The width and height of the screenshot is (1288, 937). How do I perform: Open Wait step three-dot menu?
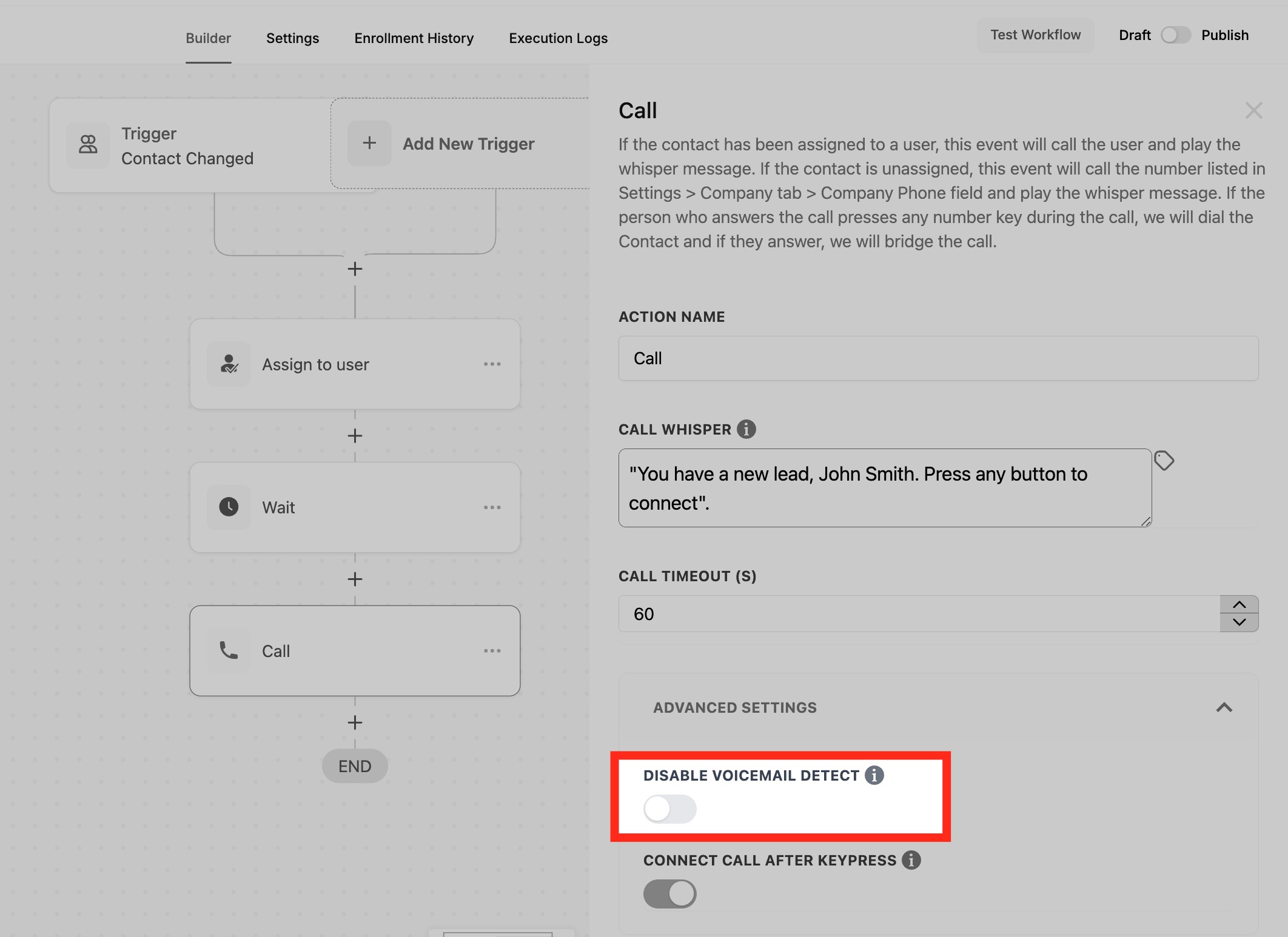pos(492,507)
